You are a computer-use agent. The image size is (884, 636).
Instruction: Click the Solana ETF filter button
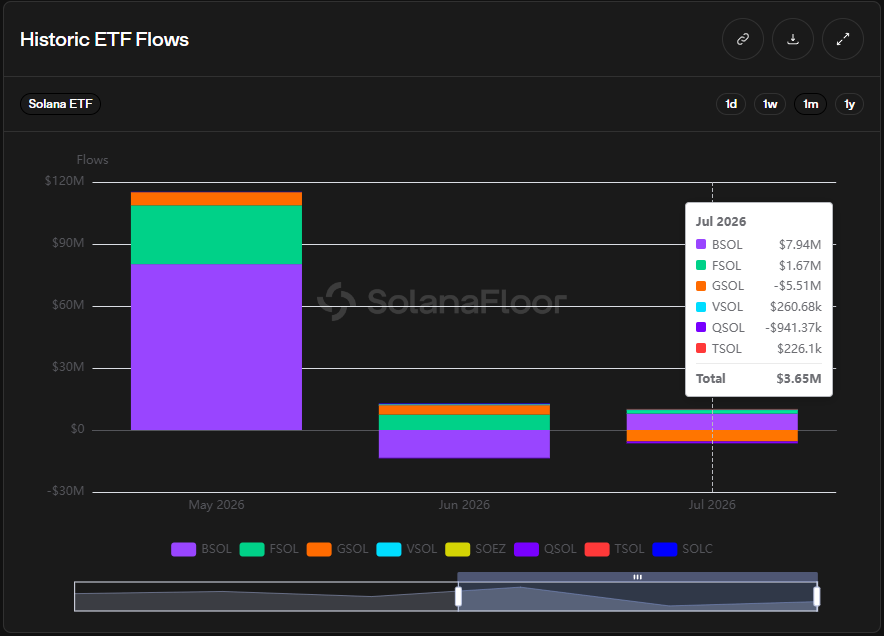(x=60, y=104)
